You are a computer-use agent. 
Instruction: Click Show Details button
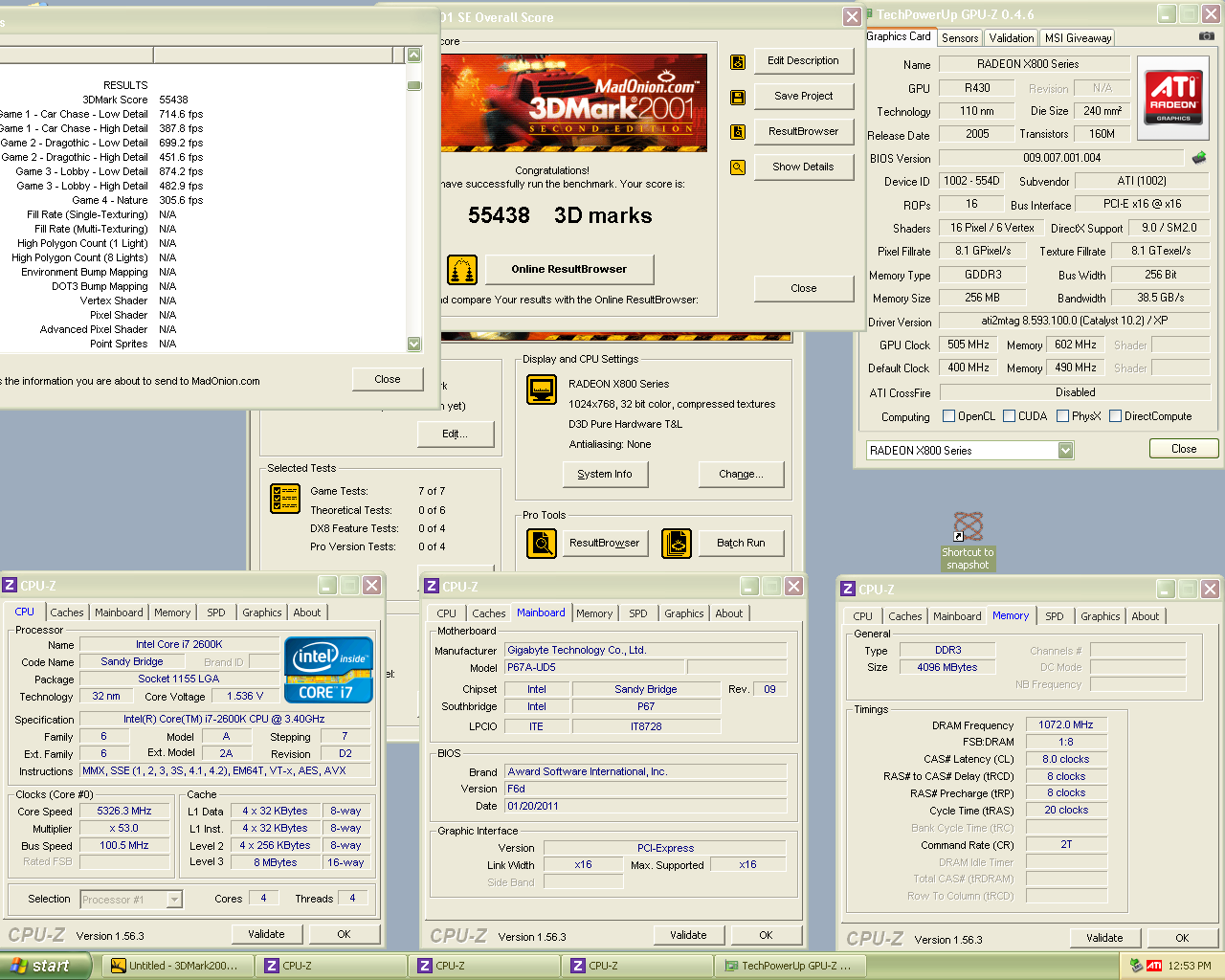(804, 167)
